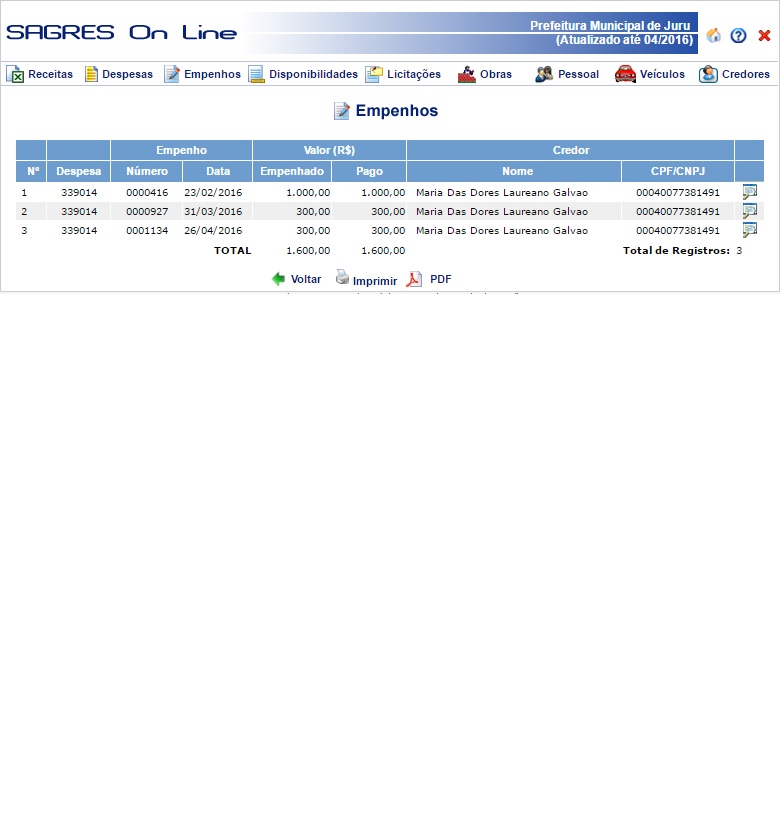This screenshot has height=823, width=780.
Task: Click the red X close icon
Action: tap(764, 36)
